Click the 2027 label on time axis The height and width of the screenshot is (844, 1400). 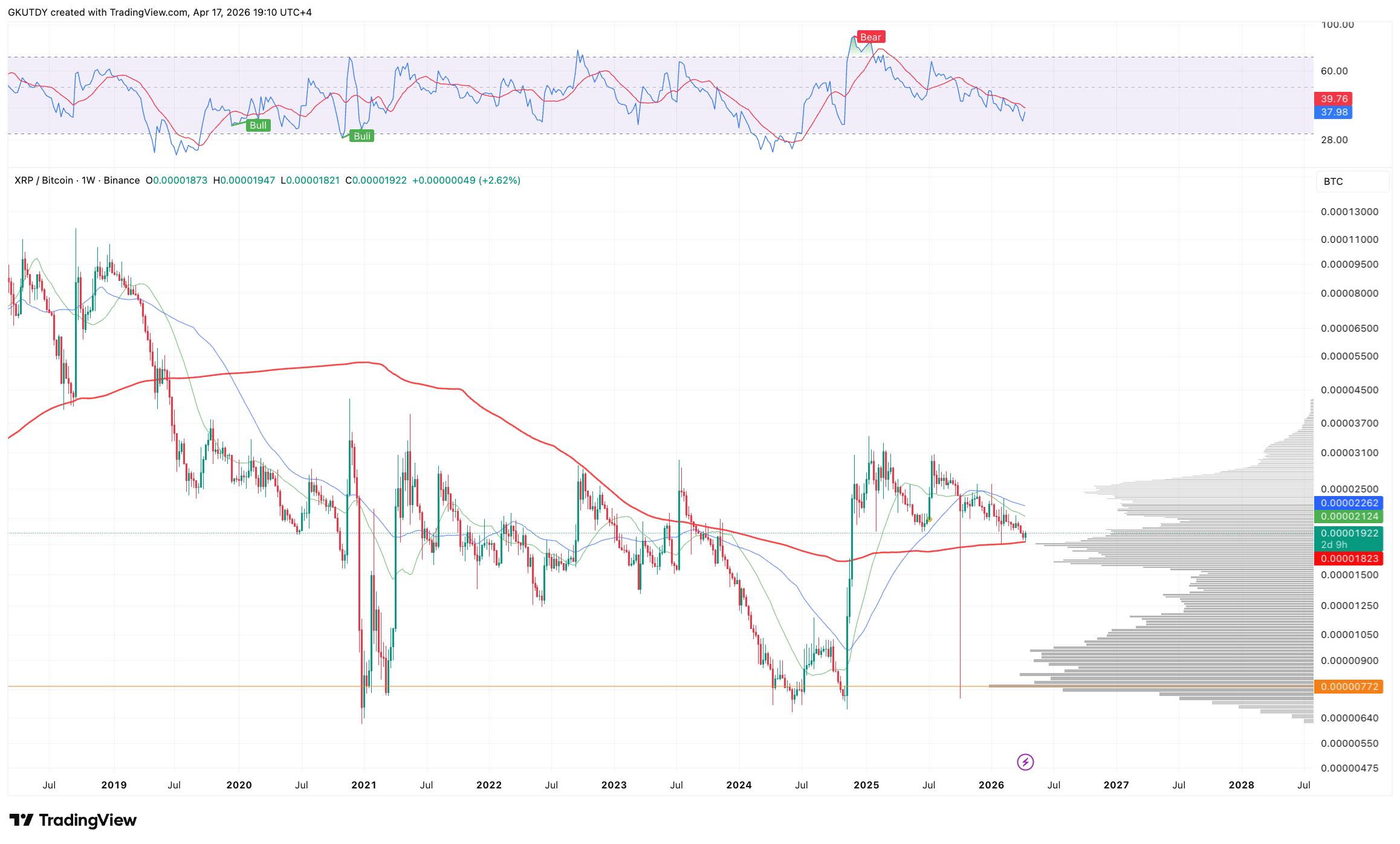[x=1116, y=785]
